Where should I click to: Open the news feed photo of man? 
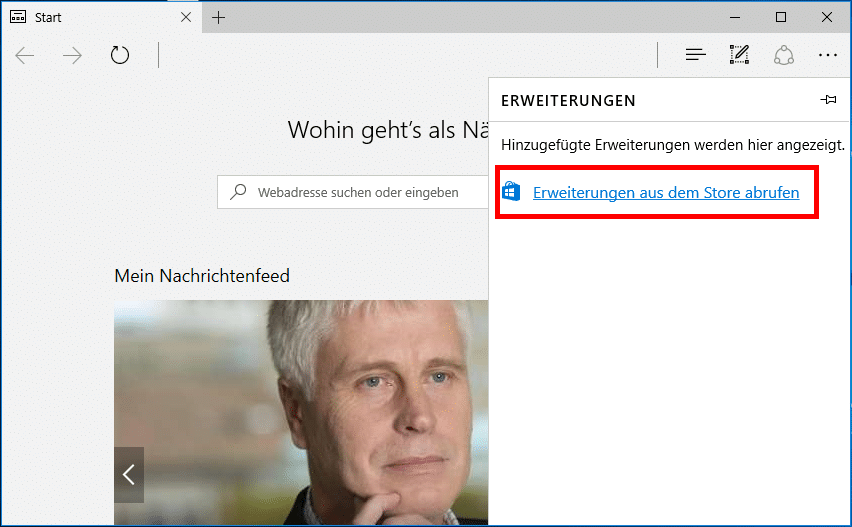pyautogui.click(x=301, y=413)
